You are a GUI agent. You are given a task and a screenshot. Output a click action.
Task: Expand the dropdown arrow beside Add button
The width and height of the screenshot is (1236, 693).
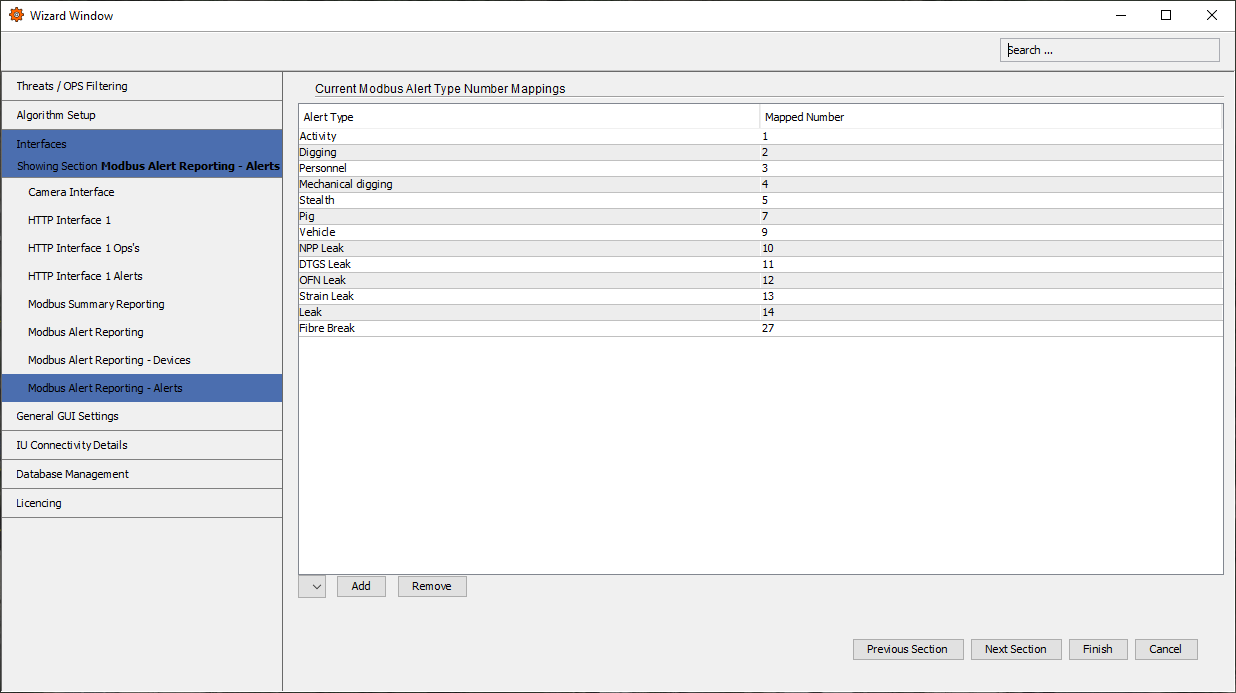coord(311,586)
